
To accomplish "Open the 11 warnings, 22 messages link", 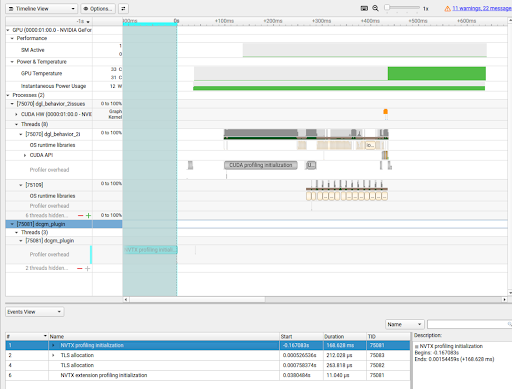I will [x=482, y=8].
